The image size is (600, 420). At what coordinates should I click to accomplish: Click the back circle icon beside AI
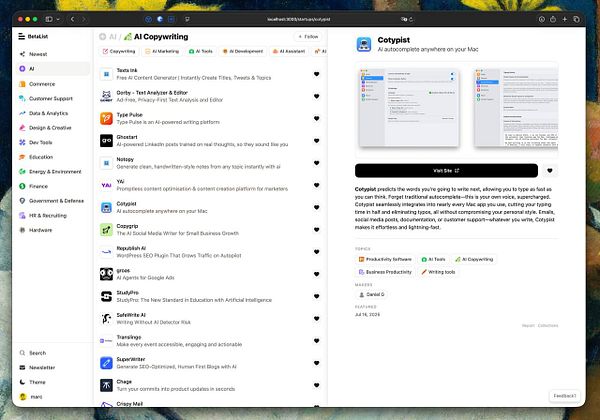[103, 37]
